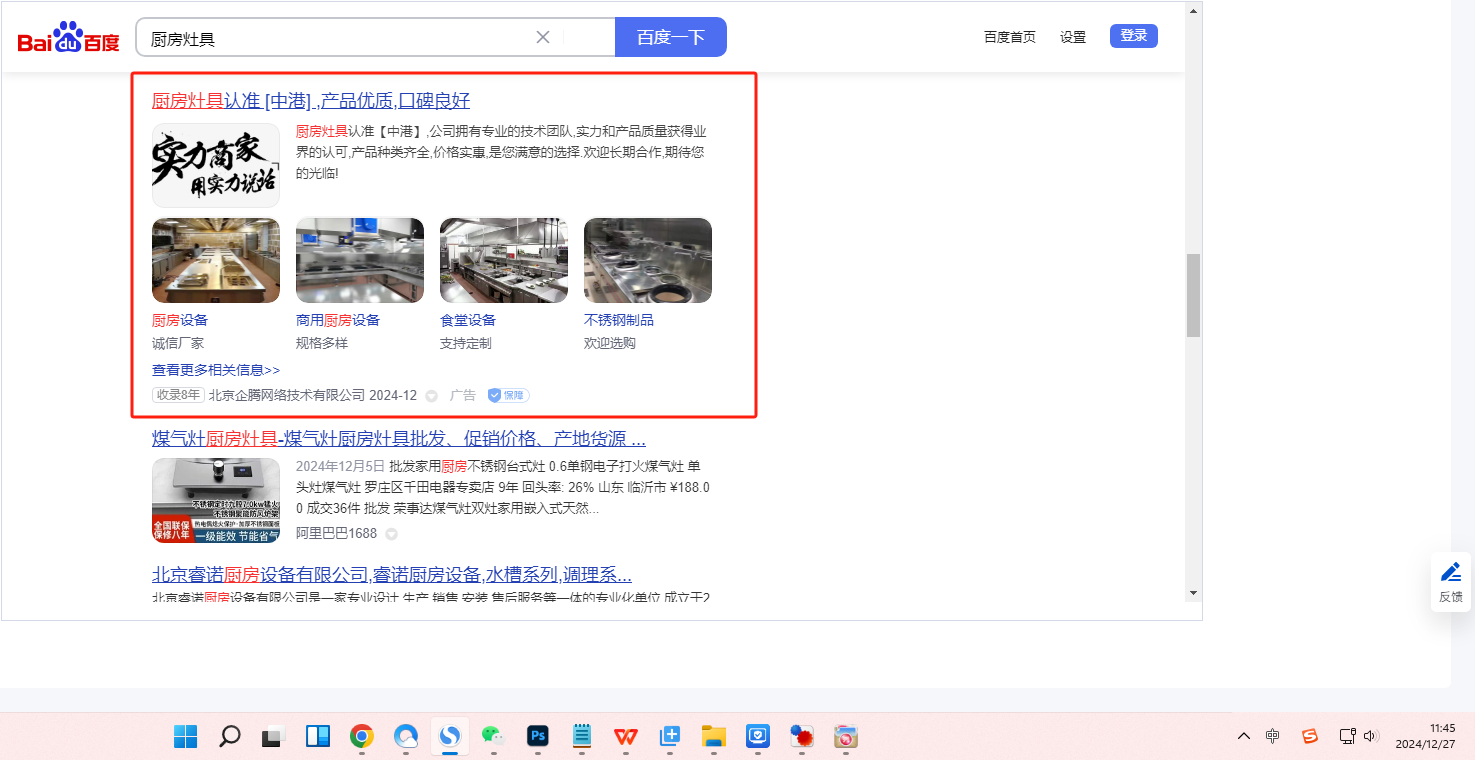The height and width of the screenshot is (760, 1475).
Task: Clear the search box with the X icon
Action: (543, 38)
